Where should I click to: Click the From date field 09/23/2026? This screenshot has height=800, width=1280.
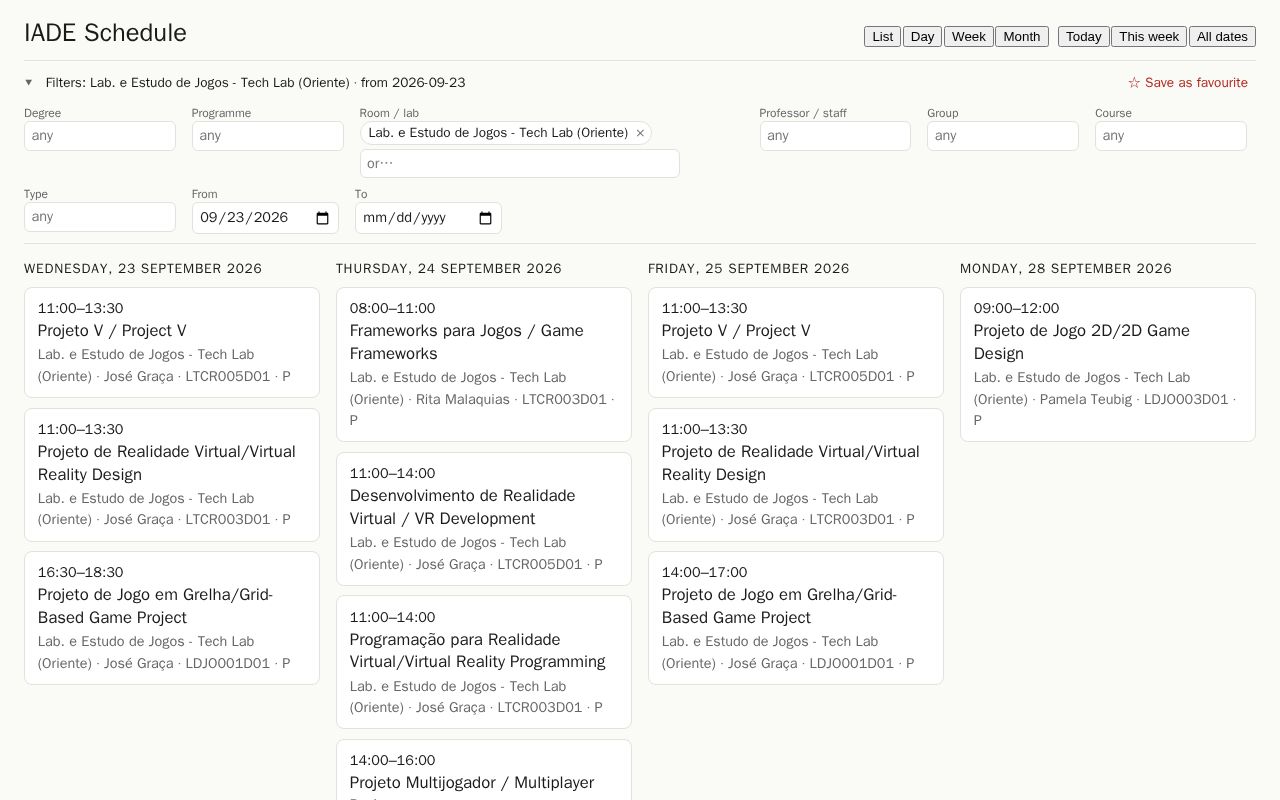pos(265,218)
